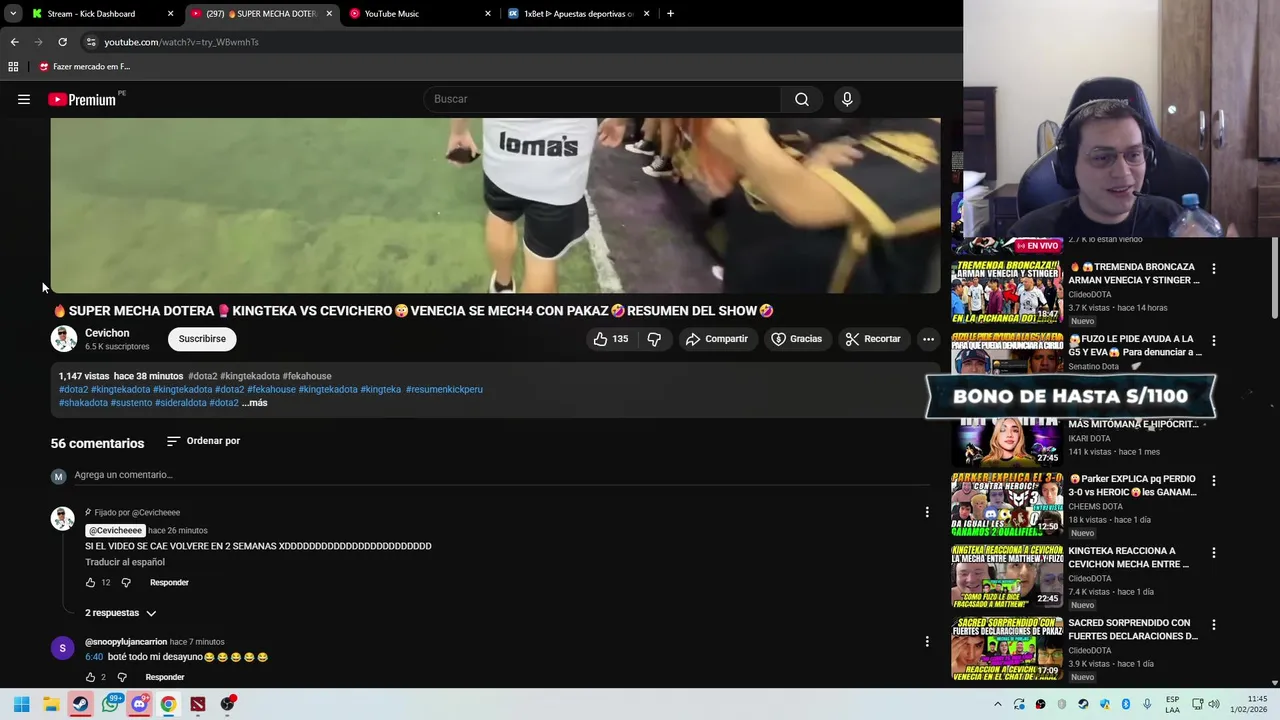Viewport: 1280px width, 720px height.
Task: Open volume control in system tray
Action: (1214, 704)
